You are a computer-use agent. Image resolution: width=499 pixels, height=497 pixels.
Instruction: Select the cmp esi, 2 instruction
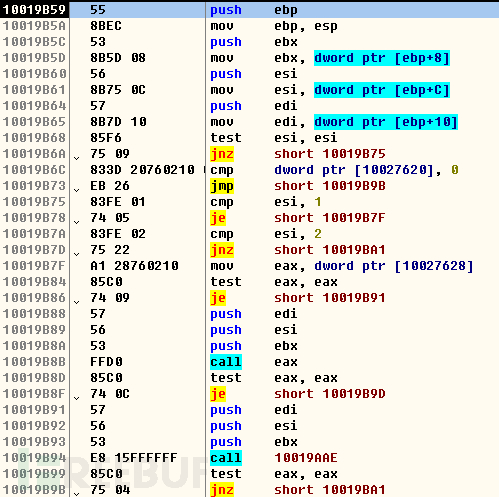266,234
